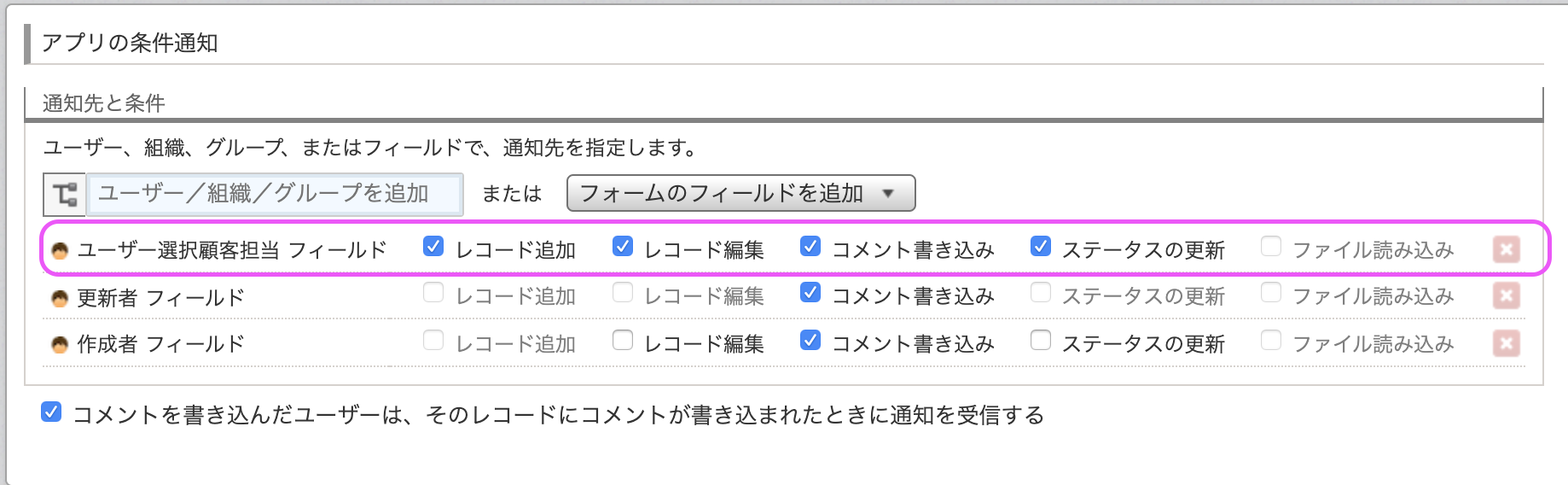This screenshot has width=1568, height=485.
Task: Click the user icon beside ユーザー選択顧客担当
Action: (60, 251)
